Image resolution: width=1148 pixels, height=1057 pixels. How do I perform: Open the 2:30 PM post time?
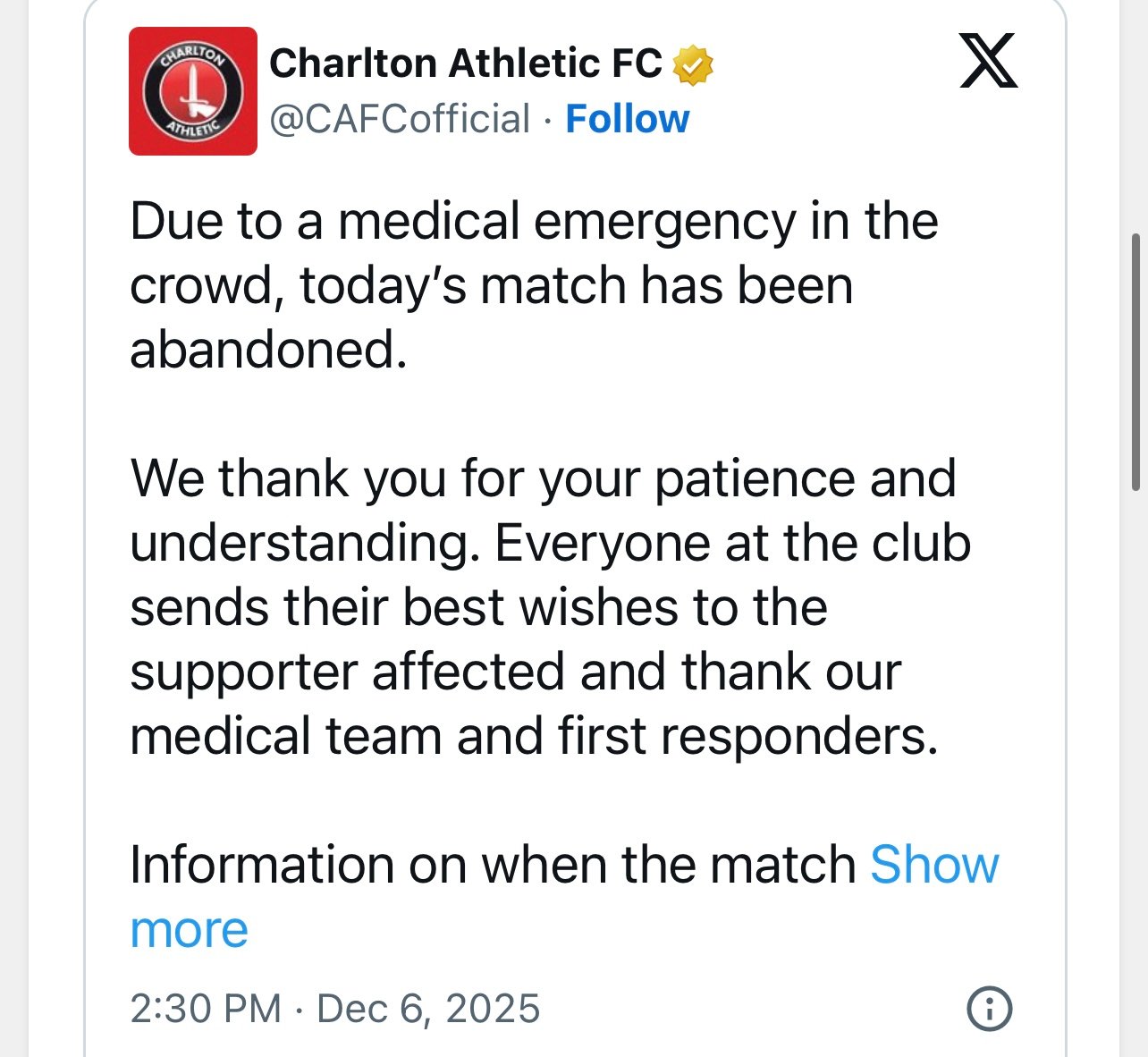click(x=206, y=1009)
